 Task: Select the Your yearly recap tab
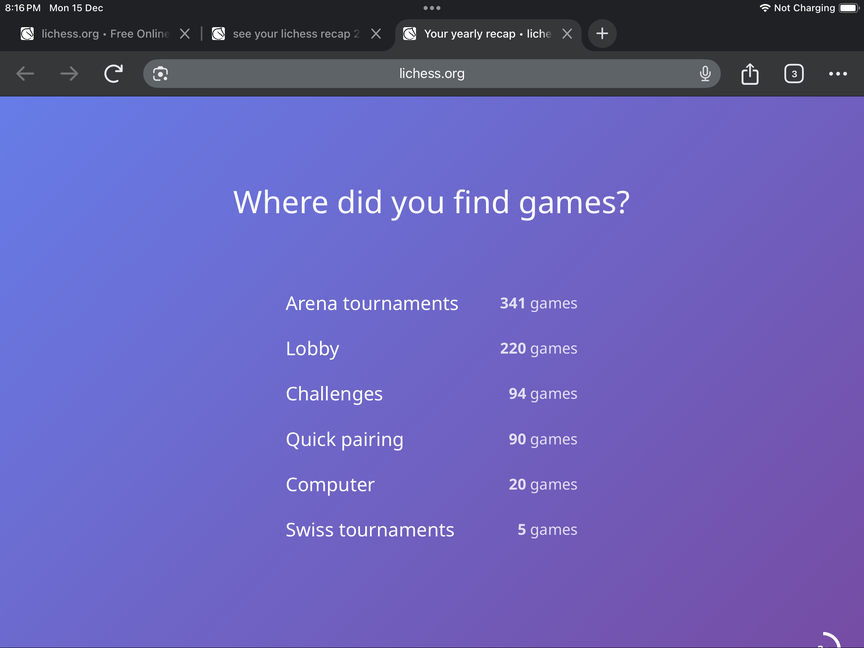(478, 34)
